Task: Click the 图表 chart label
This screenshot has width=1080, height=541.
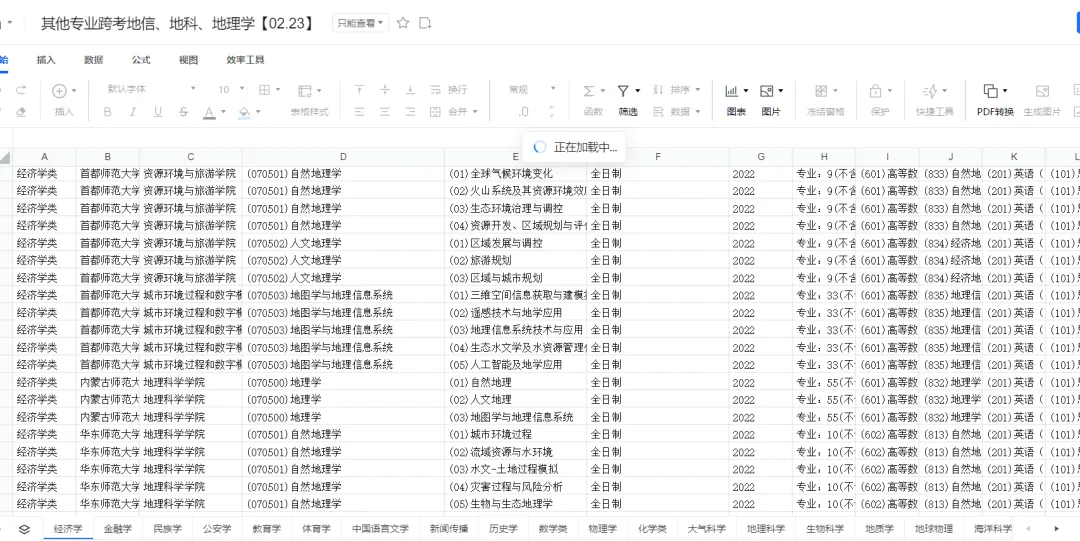Action: (736, 112)
